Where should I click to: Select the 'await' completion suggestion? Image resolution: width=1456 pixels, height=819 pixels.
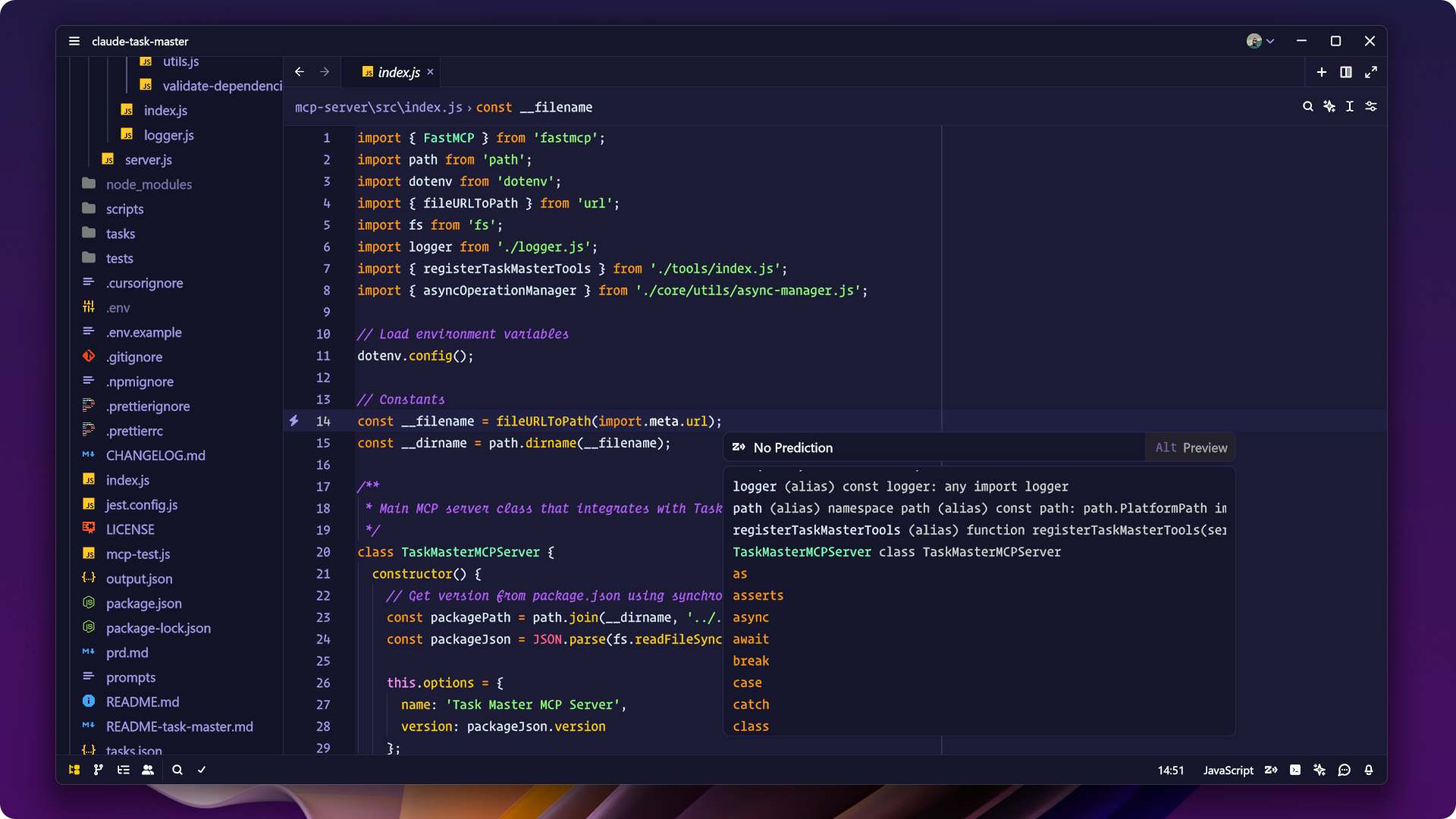(979, 639)
